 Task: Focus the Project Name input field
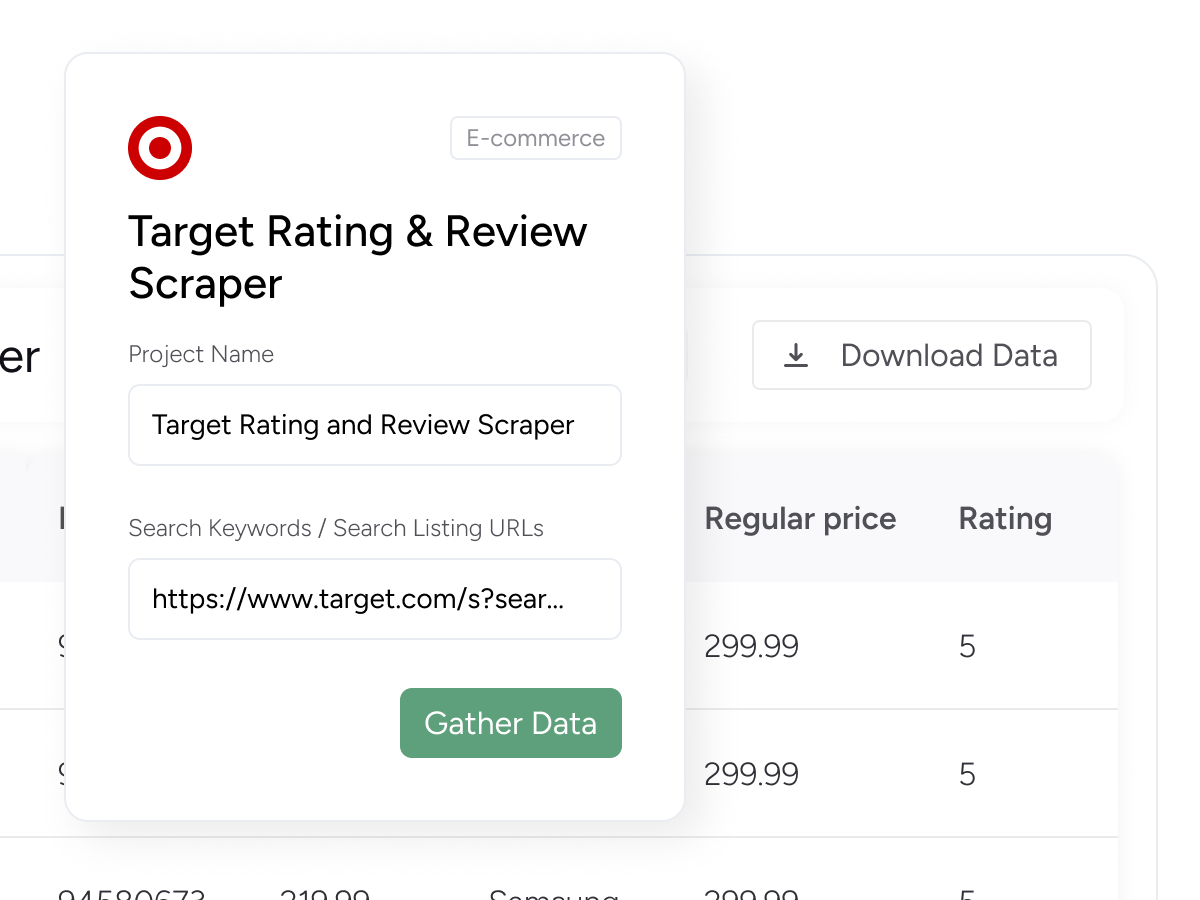(374, 425)
